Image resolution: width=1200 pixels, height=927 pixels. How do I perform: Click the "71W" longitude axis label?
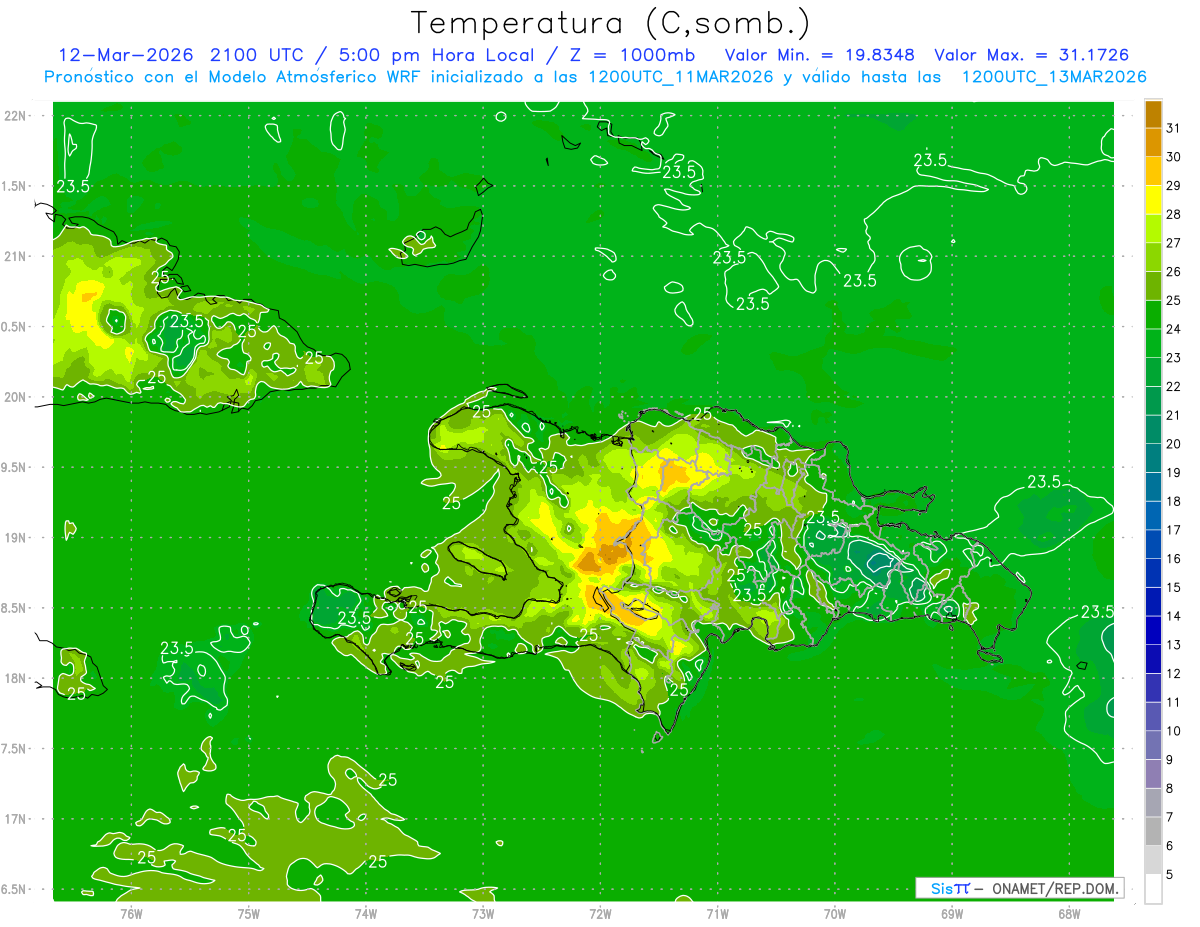717,914
